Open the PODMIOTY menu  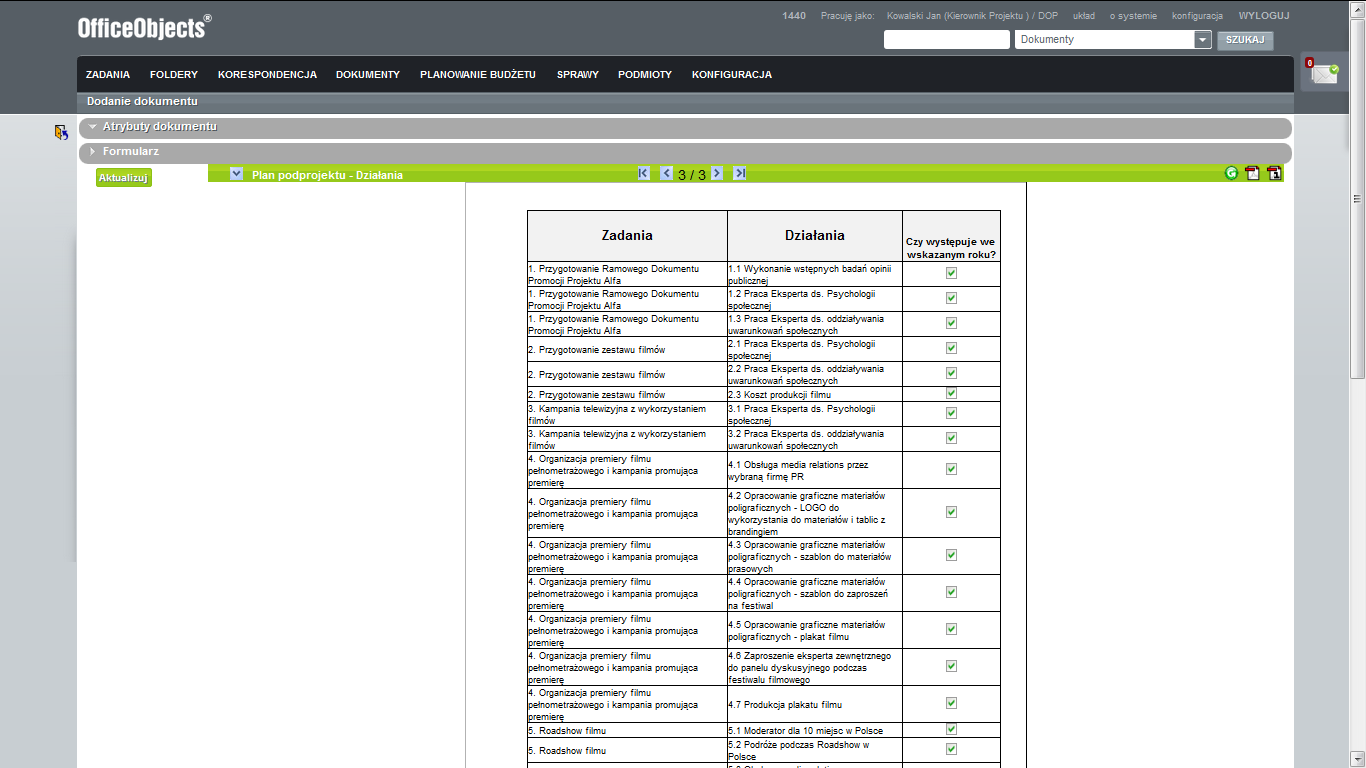pyautogui.click(x=645, y=75)
